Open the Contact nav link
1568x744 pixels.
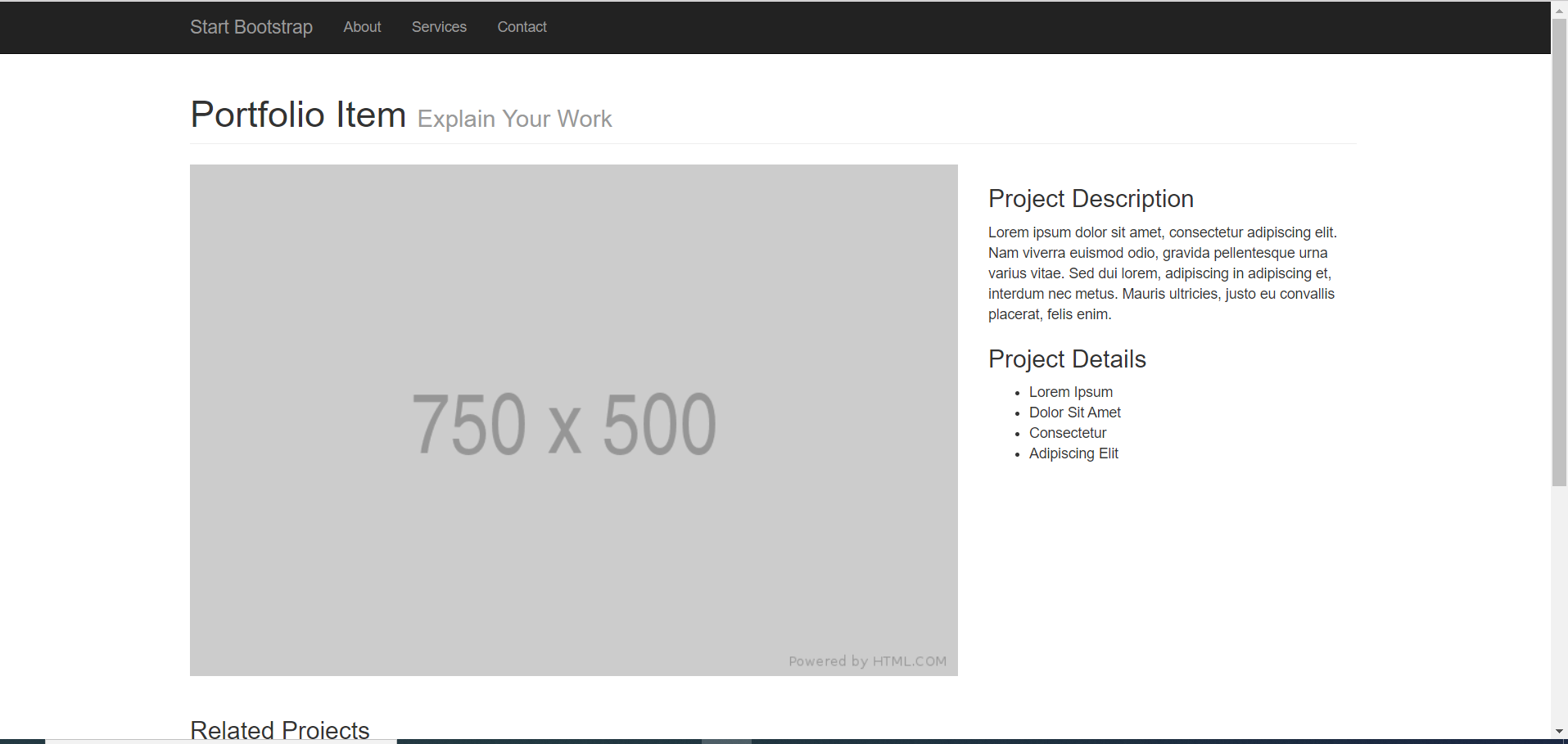click(x=522, y=27)
